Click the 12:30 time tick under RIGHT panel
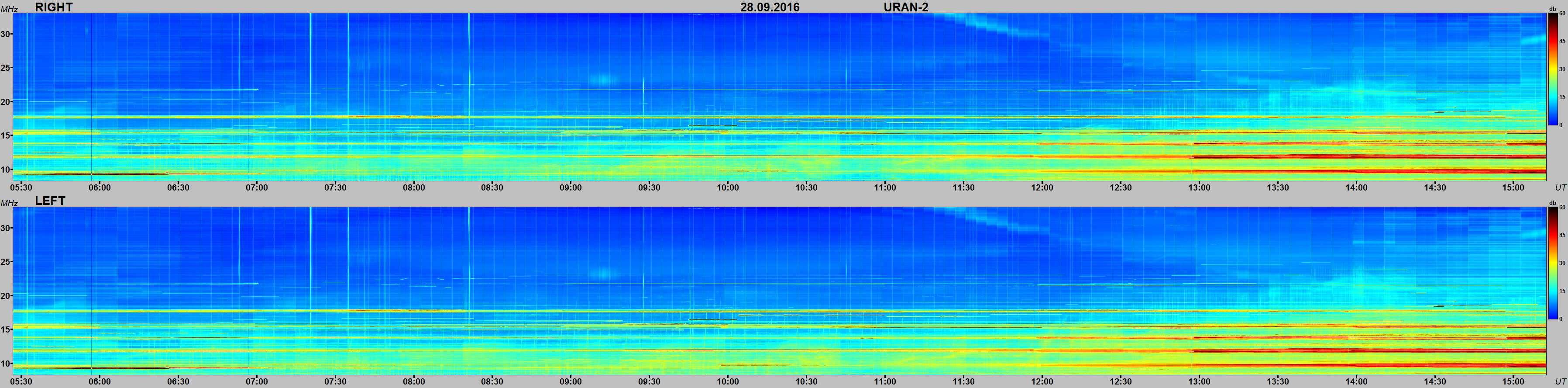 1121,187
